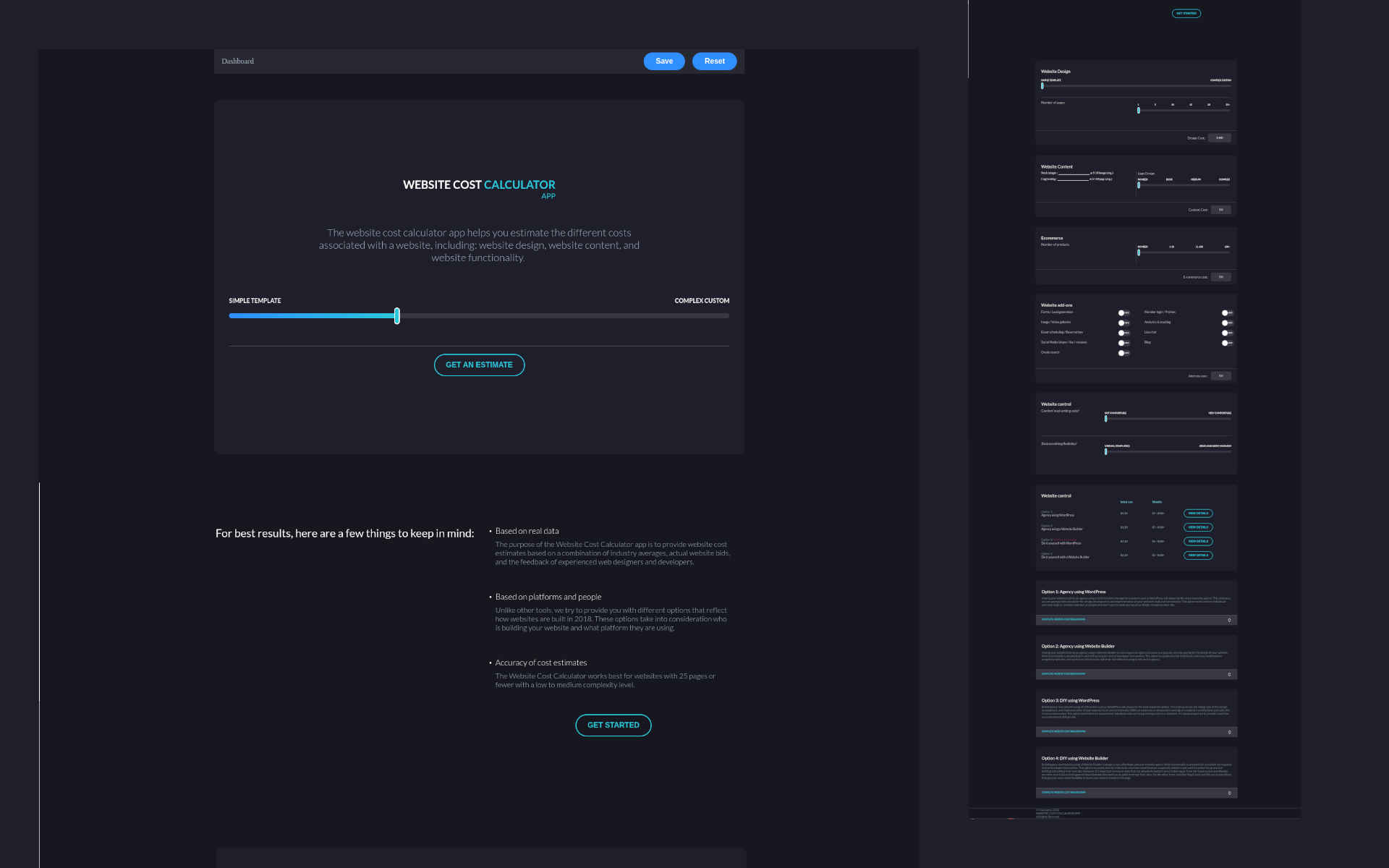Expand Option 1 Agency using WordPress breakdown arrow

pyautogui.click(x=1229, y=620)
